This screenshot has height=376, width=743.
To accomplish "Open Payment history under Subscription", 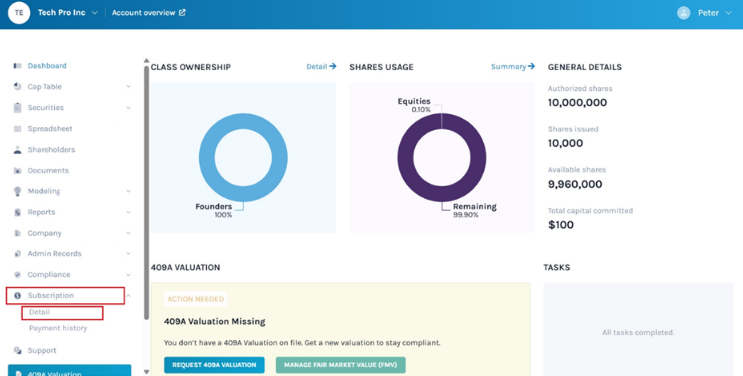I will pyautogui.click(x=58, y=328).
